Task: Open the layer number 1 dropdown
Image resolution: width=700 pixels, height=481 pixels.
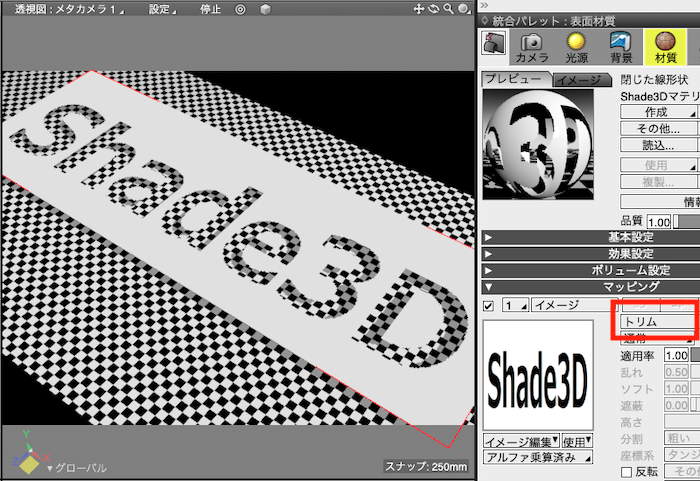Action: [515, 305]
